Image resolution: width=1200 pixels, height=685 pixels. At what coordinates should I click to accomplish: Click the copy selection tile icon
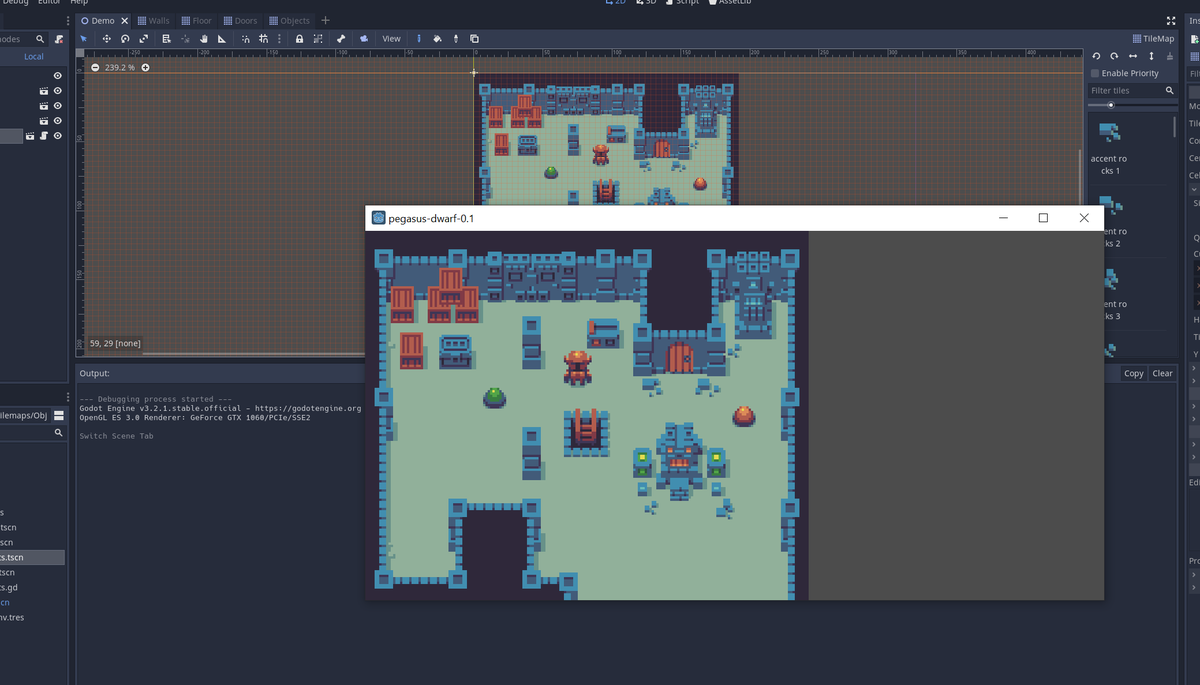472,39
